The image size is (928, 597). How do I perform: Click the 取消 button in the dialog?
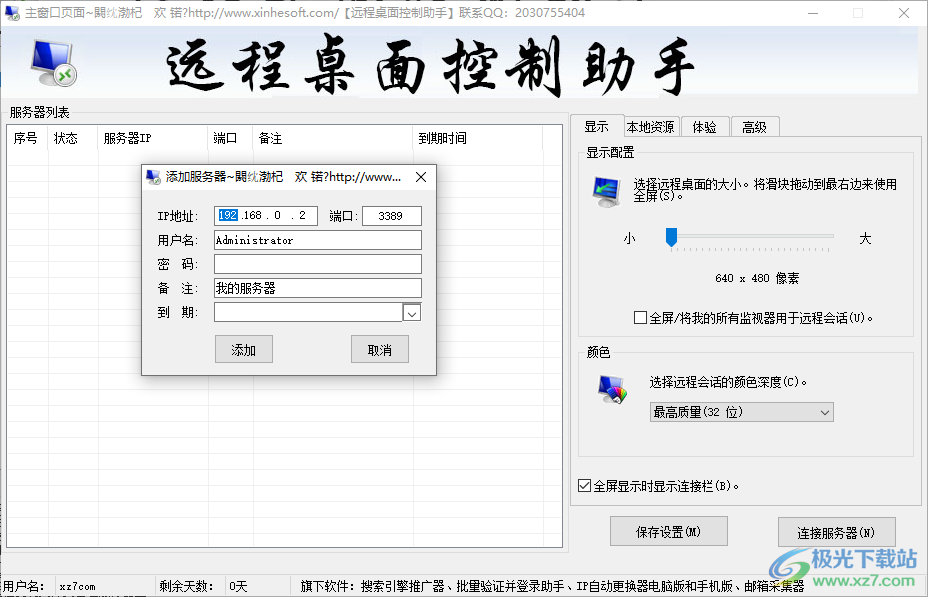coord(380,349)
